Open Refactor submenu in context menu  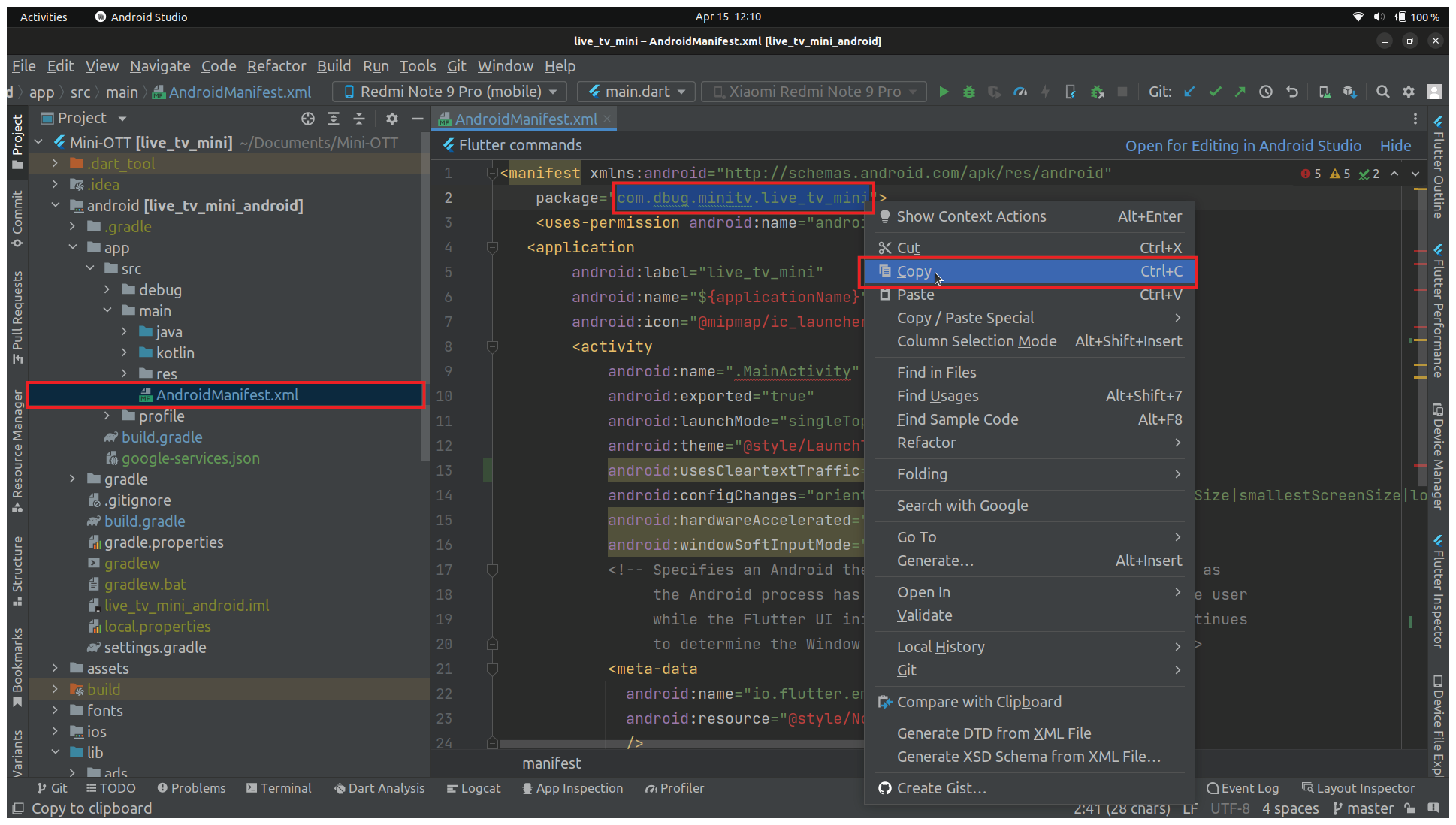(1029, 443)
